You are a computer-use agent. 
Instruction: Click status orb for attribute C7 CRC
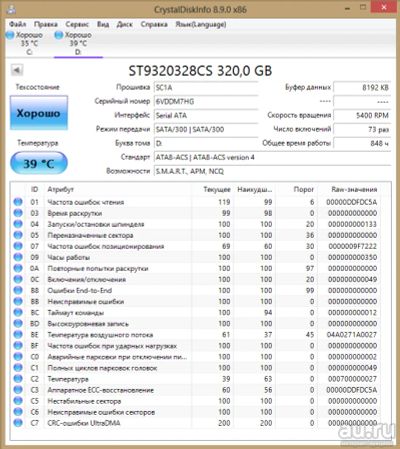[x=18, y=423]
